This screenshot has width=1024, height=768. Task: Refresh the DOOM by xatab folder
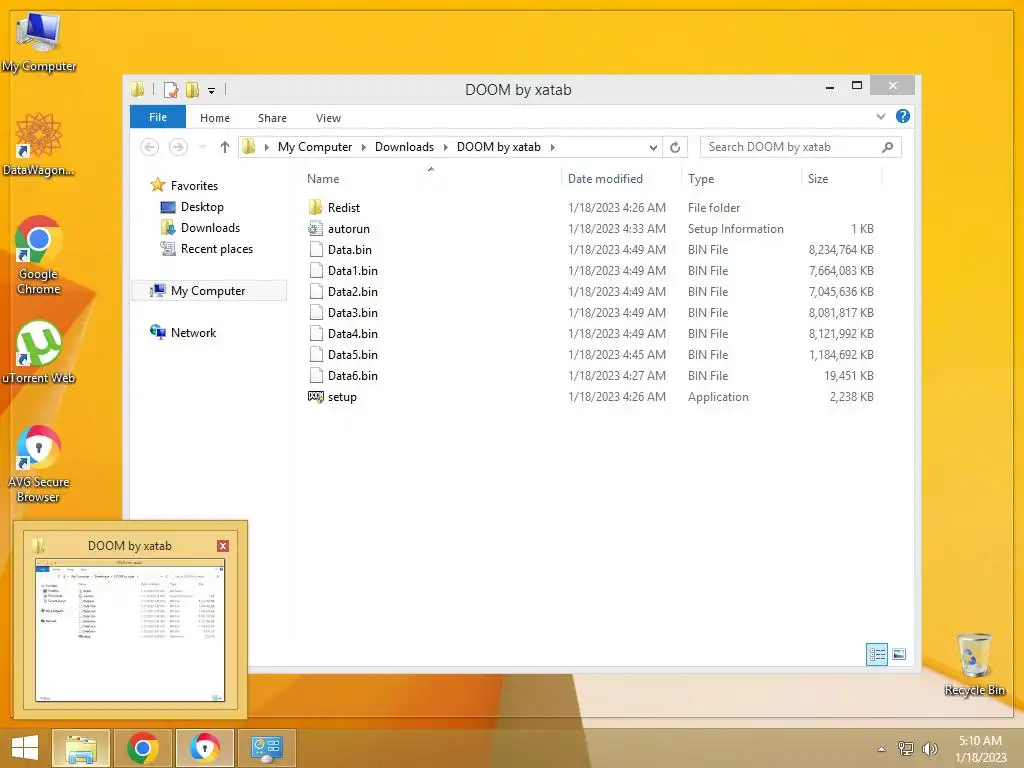point(675,148)
